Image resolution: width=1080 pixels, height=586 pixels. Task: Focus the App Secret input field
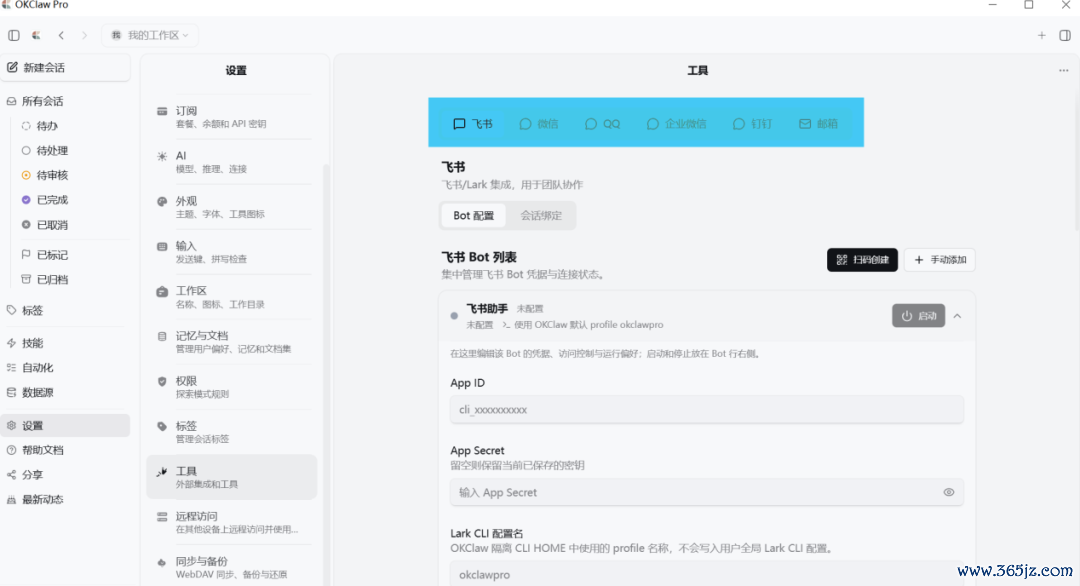tap(707, 492)
